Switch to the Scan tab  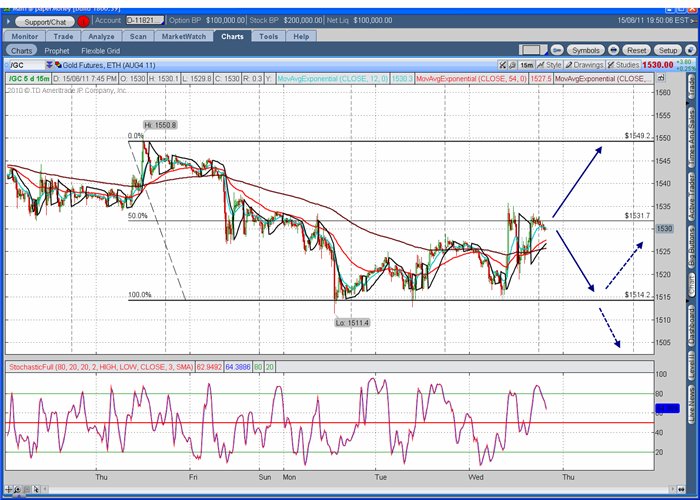click(x=138, y=36)
